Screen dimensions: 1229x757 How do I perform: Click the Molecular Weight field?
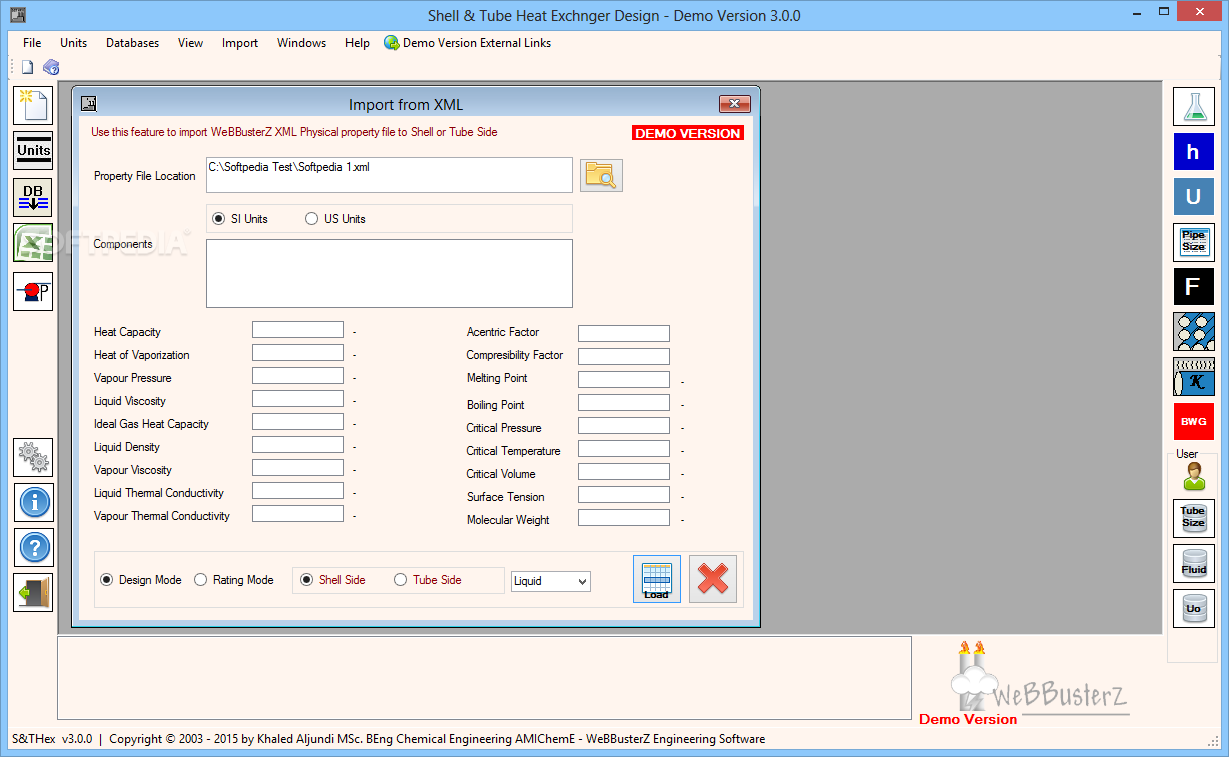tap(624, 518)
